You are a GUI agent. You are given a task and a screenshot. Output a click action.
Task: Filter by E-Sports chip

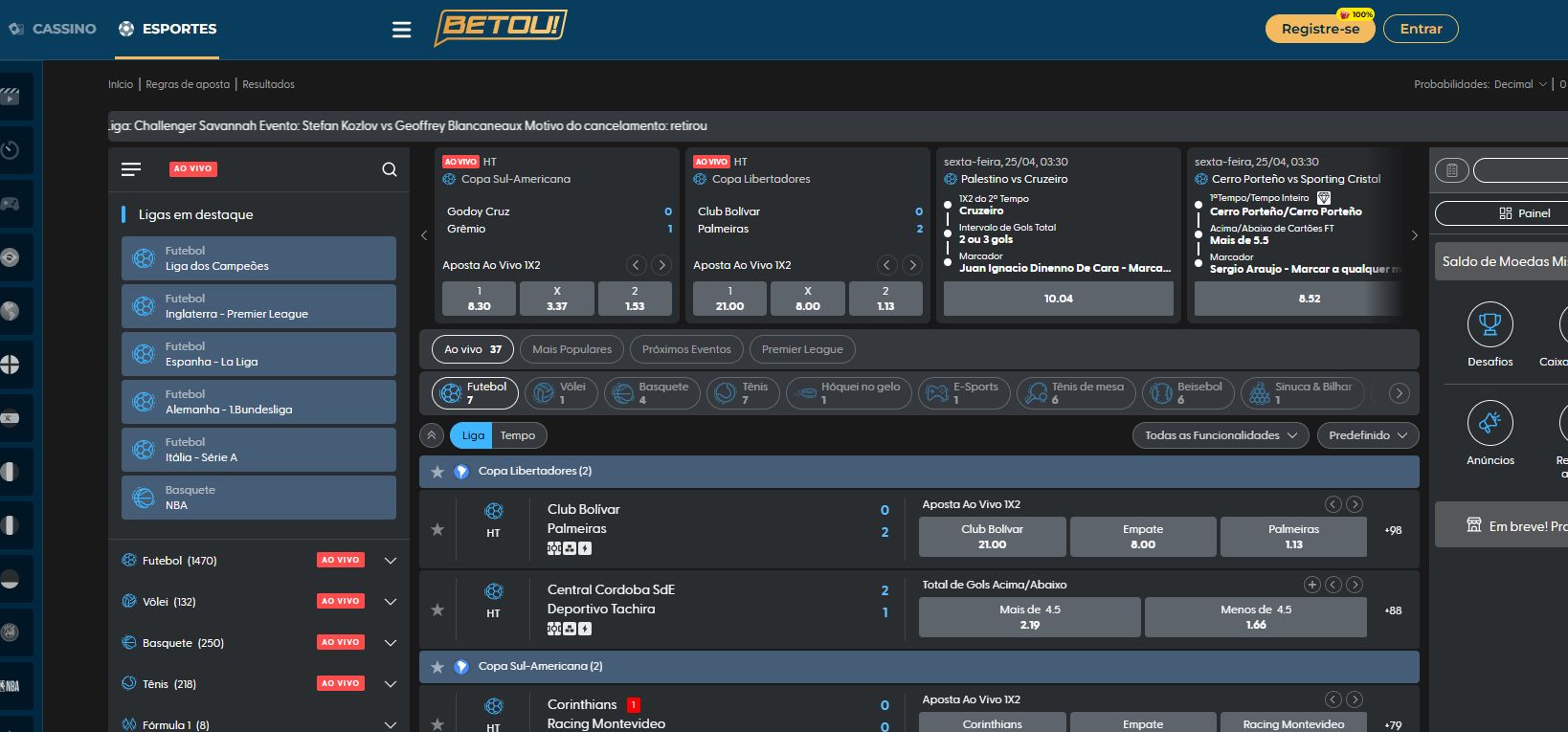tap(964, 393)
